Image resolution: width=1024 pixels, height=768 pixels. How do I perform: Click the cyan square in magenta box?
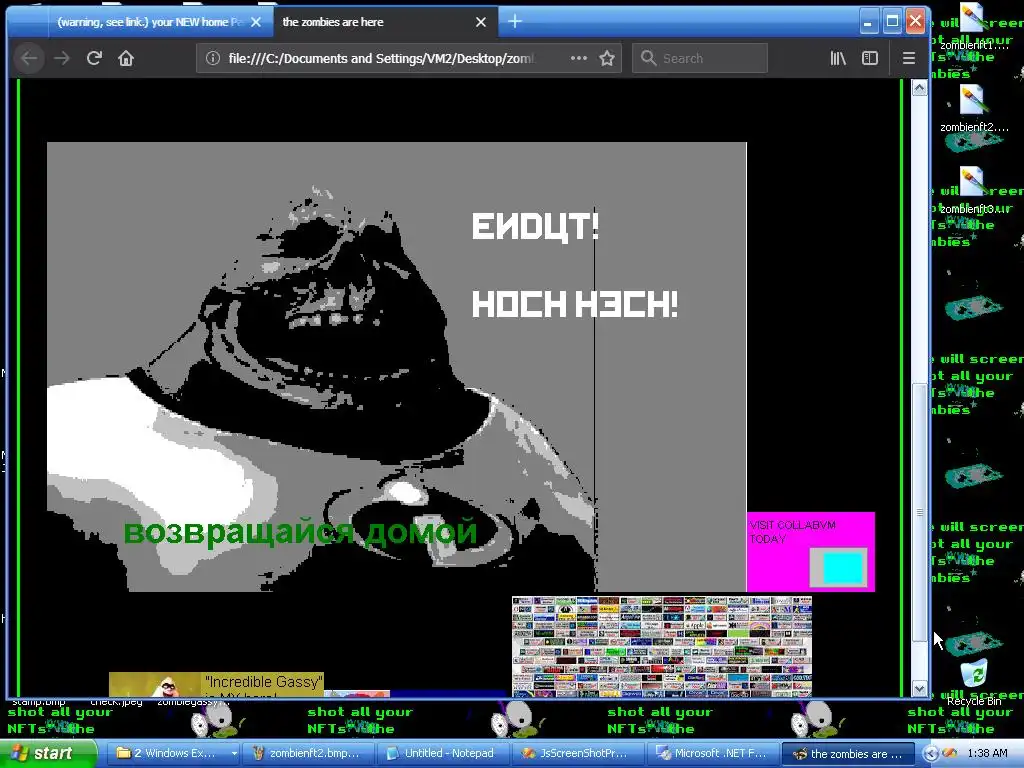point(842,568)
